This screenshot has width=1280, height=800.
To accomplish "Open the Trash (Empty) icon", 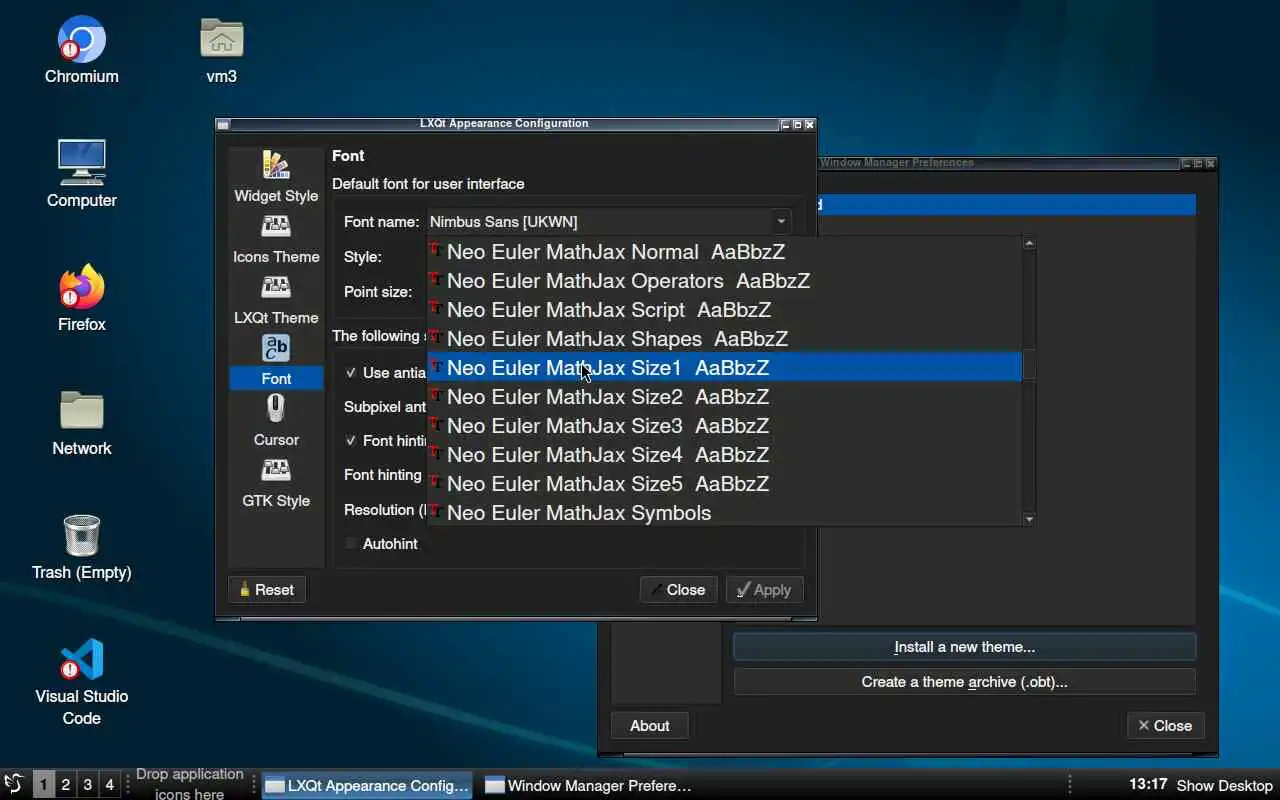I will click(82, 546).
